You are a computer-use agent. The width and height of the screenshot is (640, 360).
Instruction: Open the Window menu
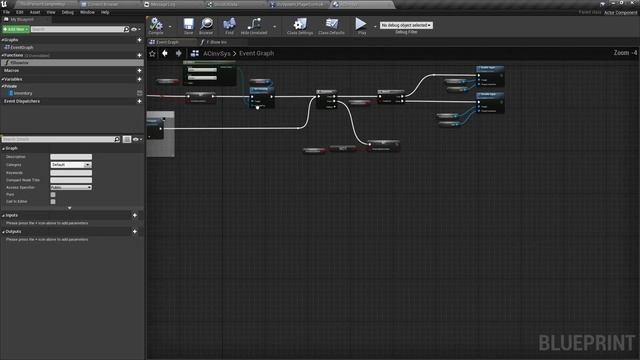click(x=87, y=12)
